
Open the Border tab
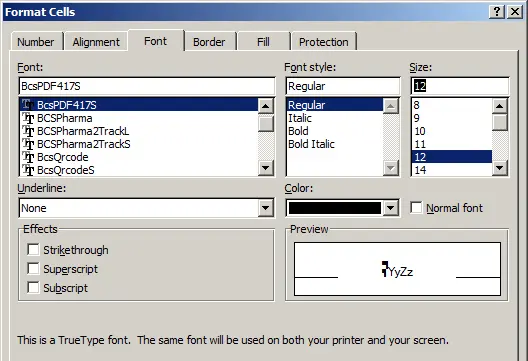209,42
